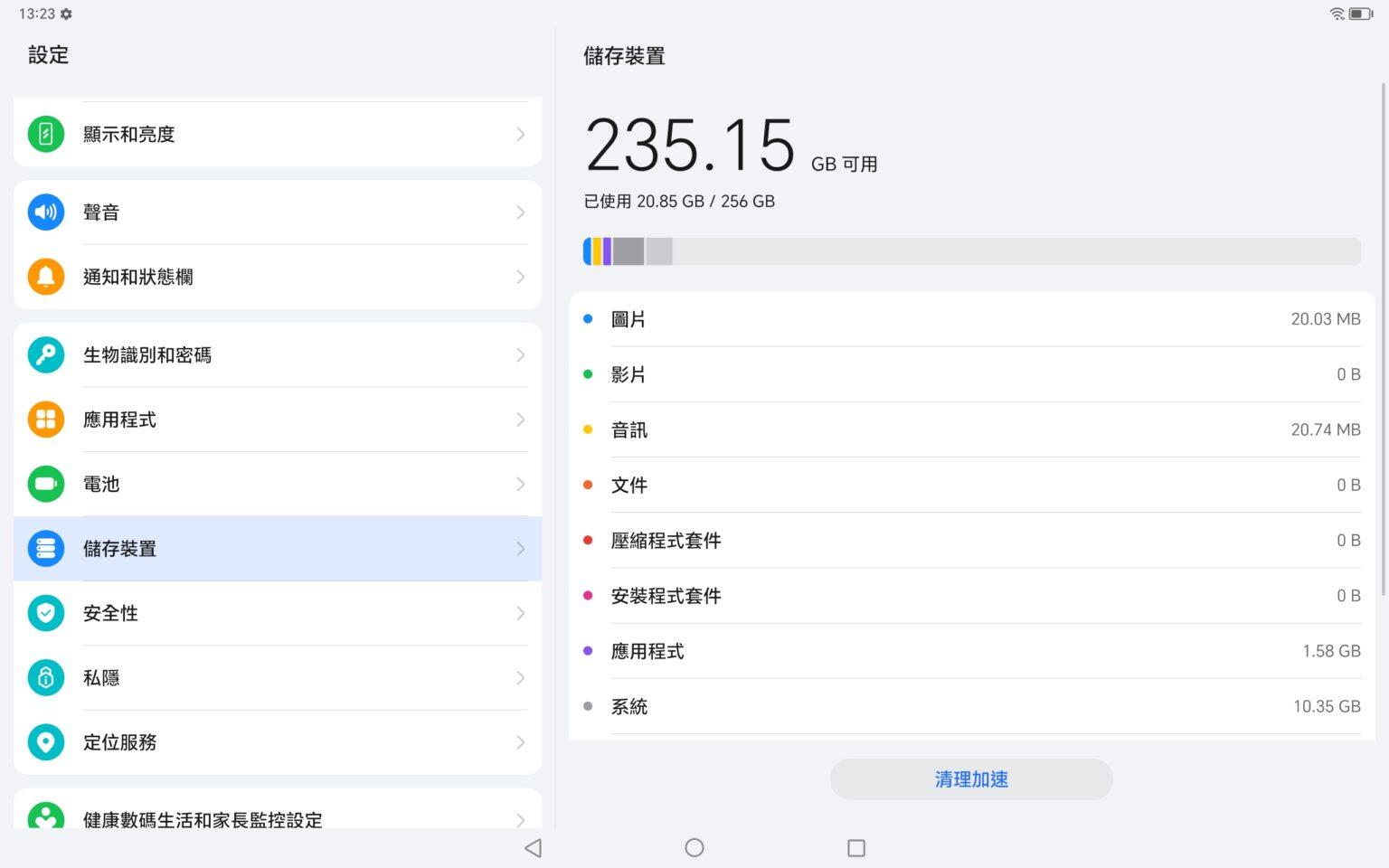Select the yellow 音訊 category dot
This screenshot has width=1389, height=868.
(x=588, y=429)
